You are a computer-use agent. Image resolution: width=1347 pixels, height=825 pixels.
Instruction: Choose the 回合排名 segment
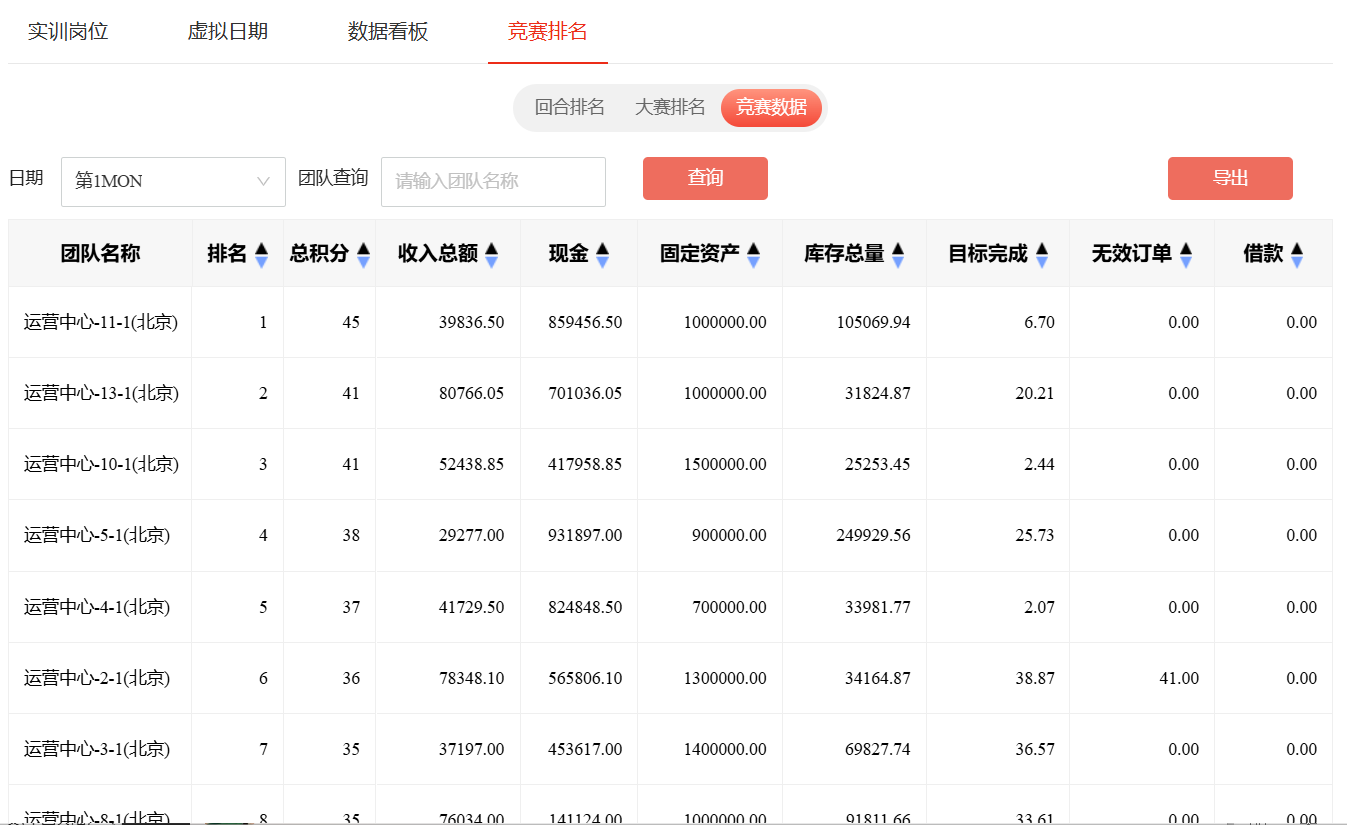570,107
